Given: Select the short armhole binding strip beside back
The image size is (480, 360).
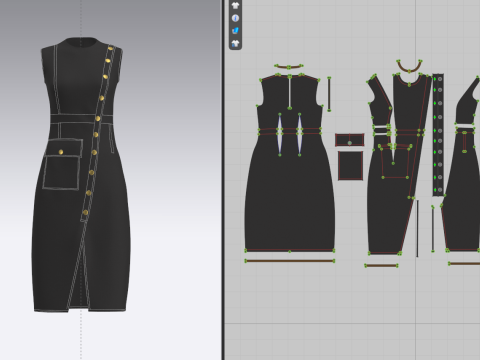Looking at the screenshot, I should (x=329, y=94).
